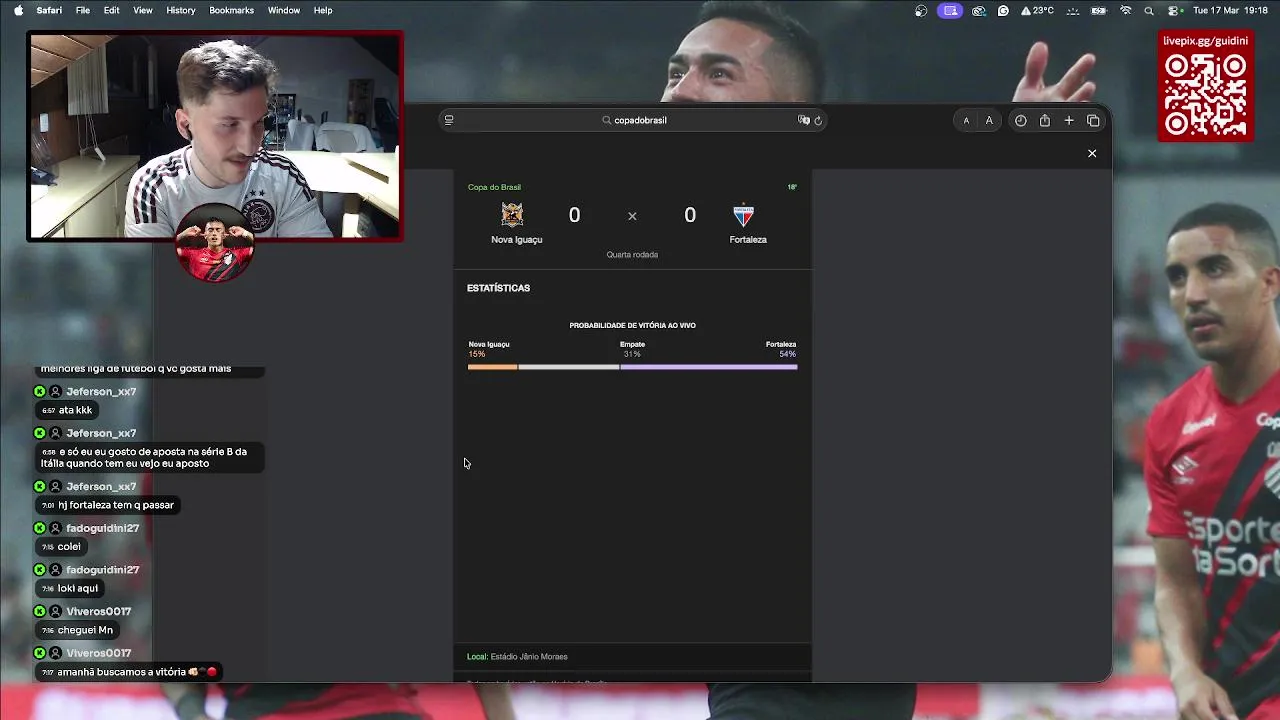Click the Nova Iguaçu team name under its crest
Screen dimensions: 1280x720
[516, 240]
